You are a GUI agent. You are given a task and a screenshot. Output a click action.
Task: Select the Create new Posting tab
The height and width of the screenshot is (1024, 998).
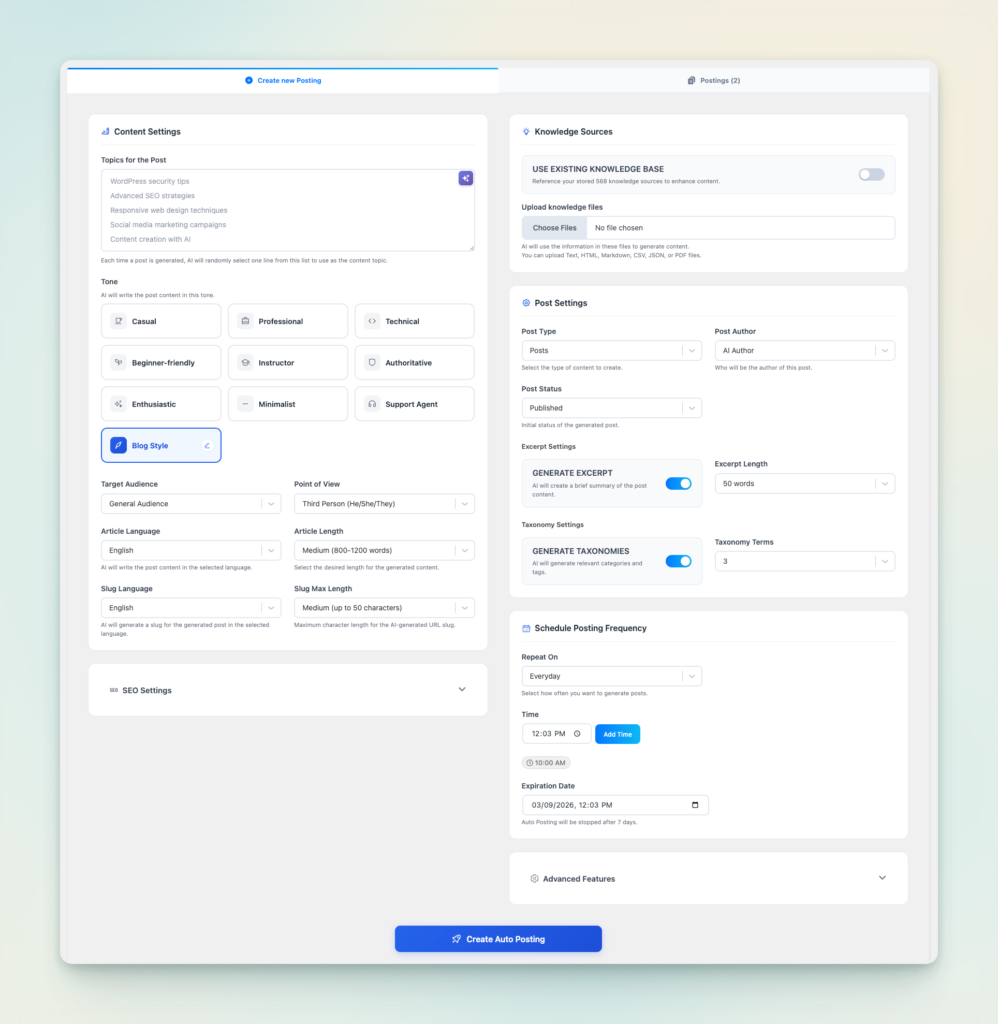click(x=283, y=80)
